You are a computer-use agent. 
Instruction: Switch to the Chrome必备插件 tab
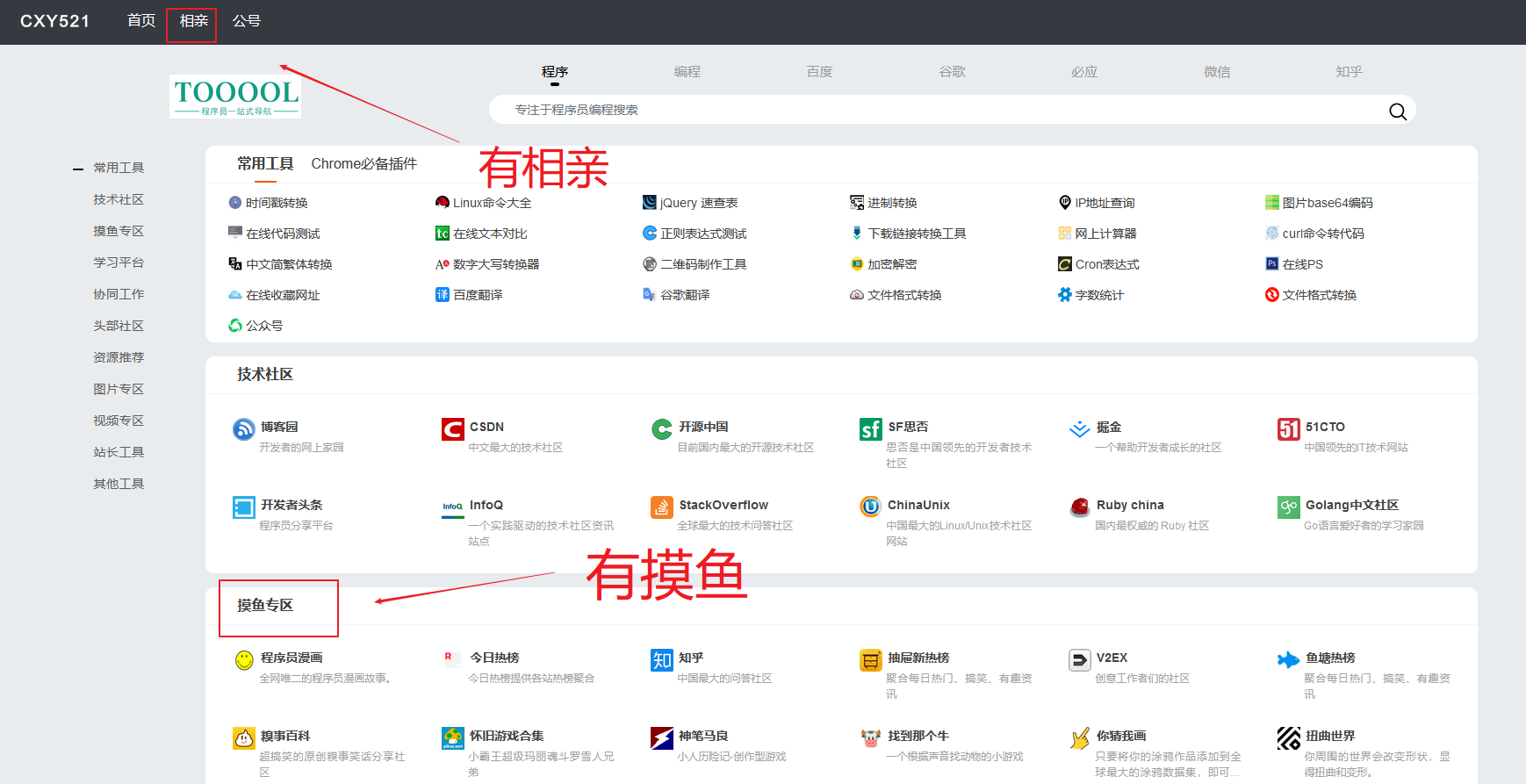tap(364, 163)
